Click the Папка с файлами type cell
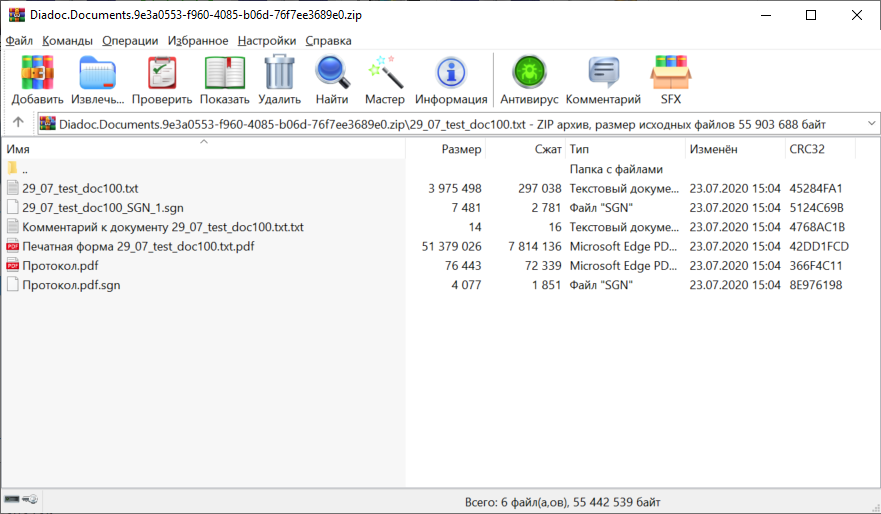The image size is (881, 514). coord(616,169)
